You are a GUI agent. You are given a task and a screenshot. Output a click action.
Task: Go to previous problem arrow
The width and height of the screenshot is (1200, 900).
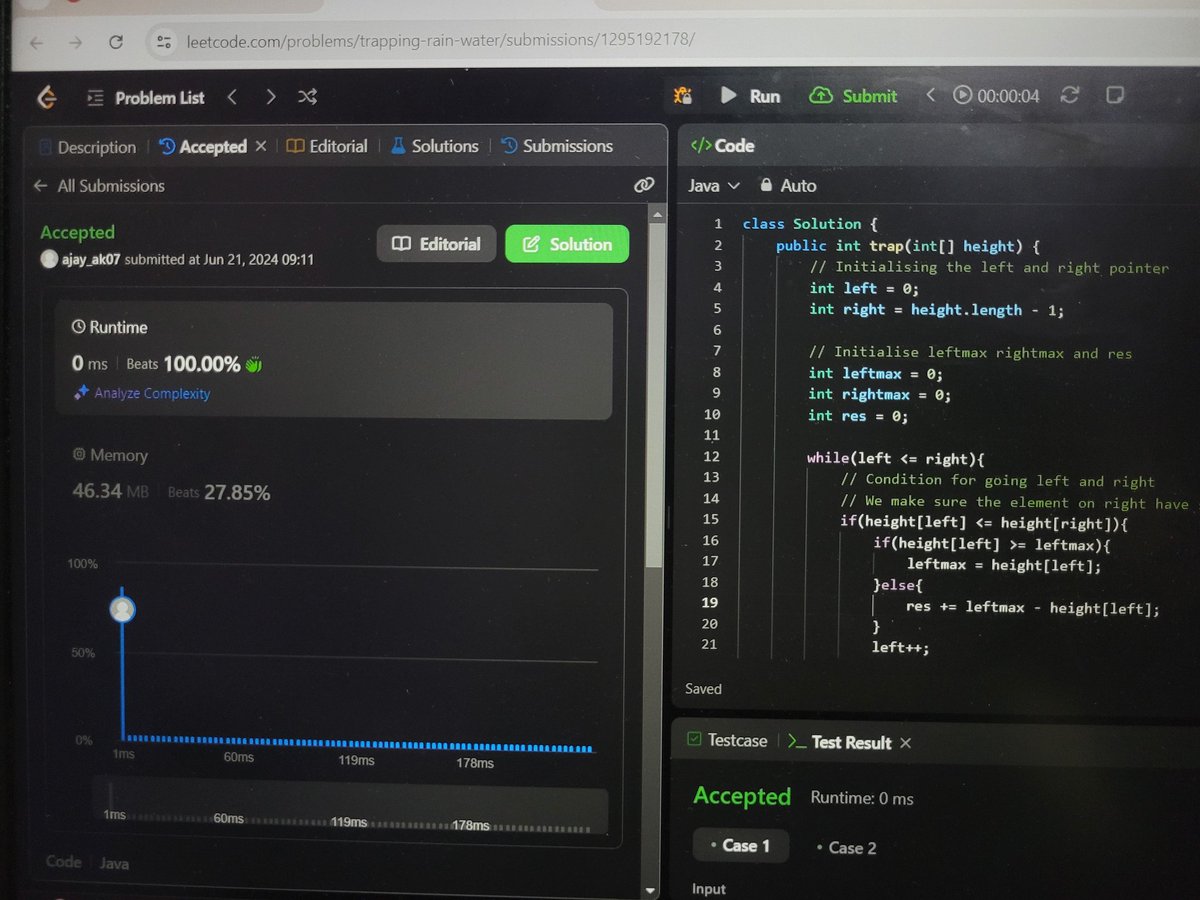pyautogui.click(x=232, y=97)
